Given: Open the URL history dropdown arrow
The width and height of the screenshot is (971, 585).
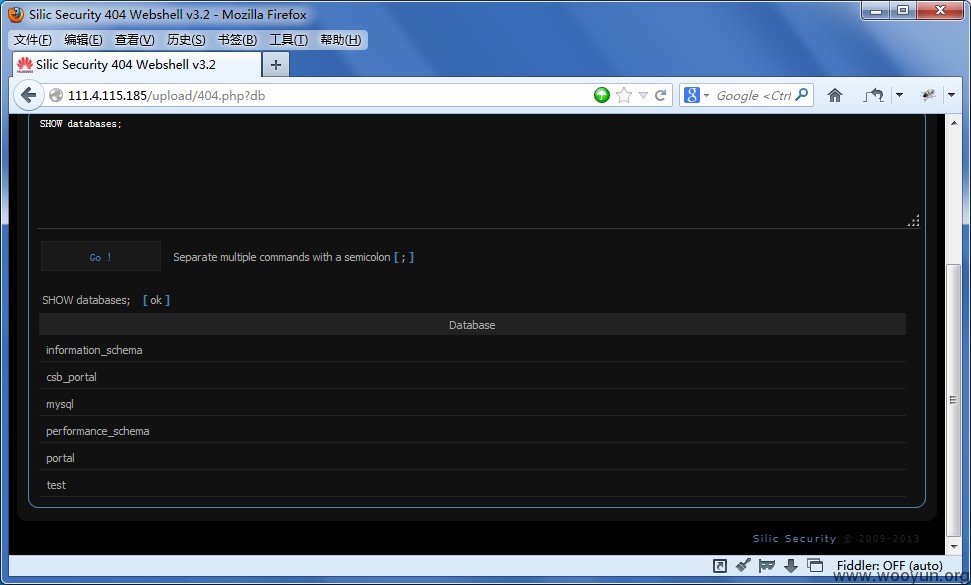Looking at the screenshot, I should (x=643, y=95).
